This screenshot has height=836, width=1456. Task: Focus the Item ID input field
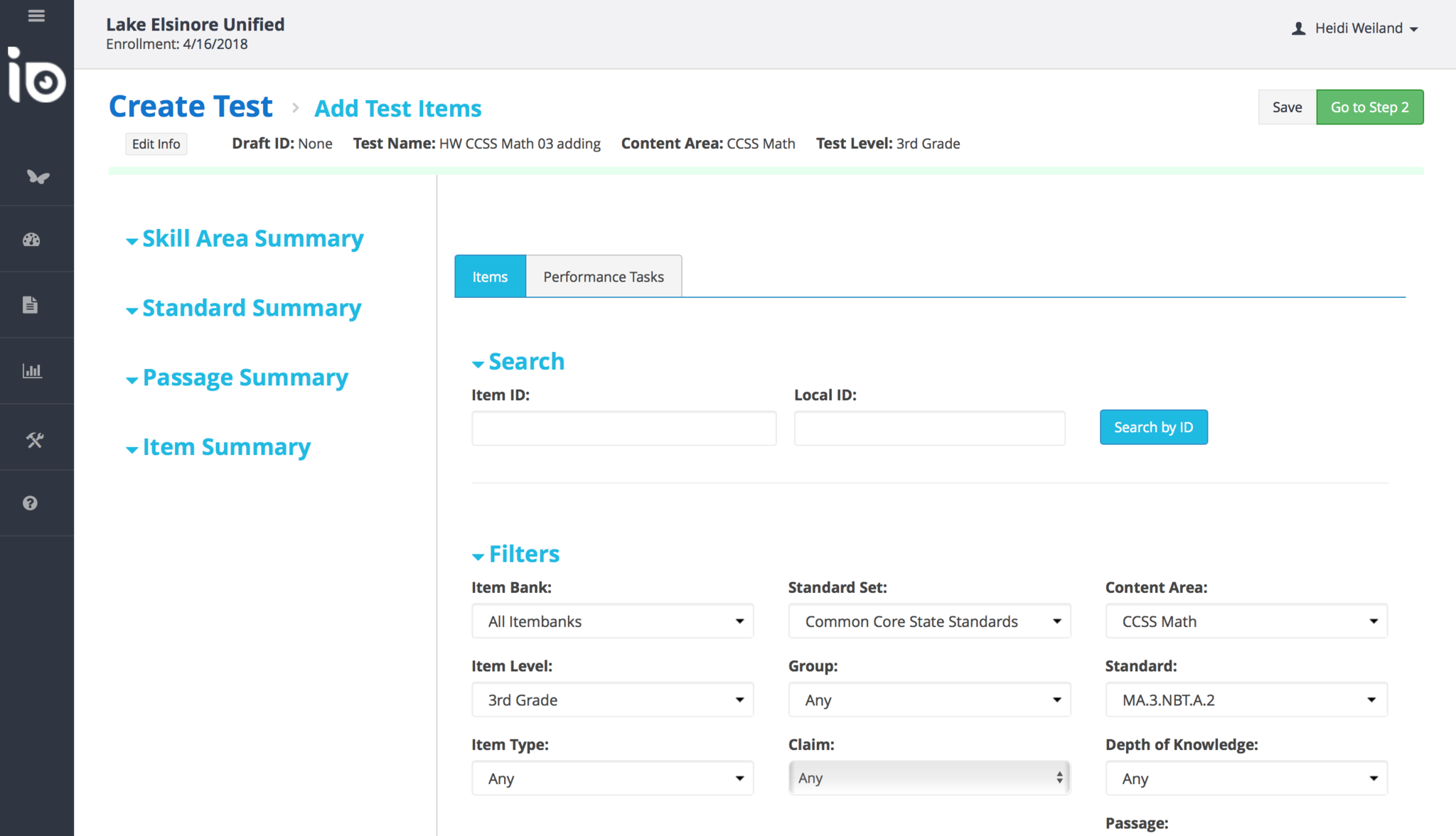click(623, 429)
